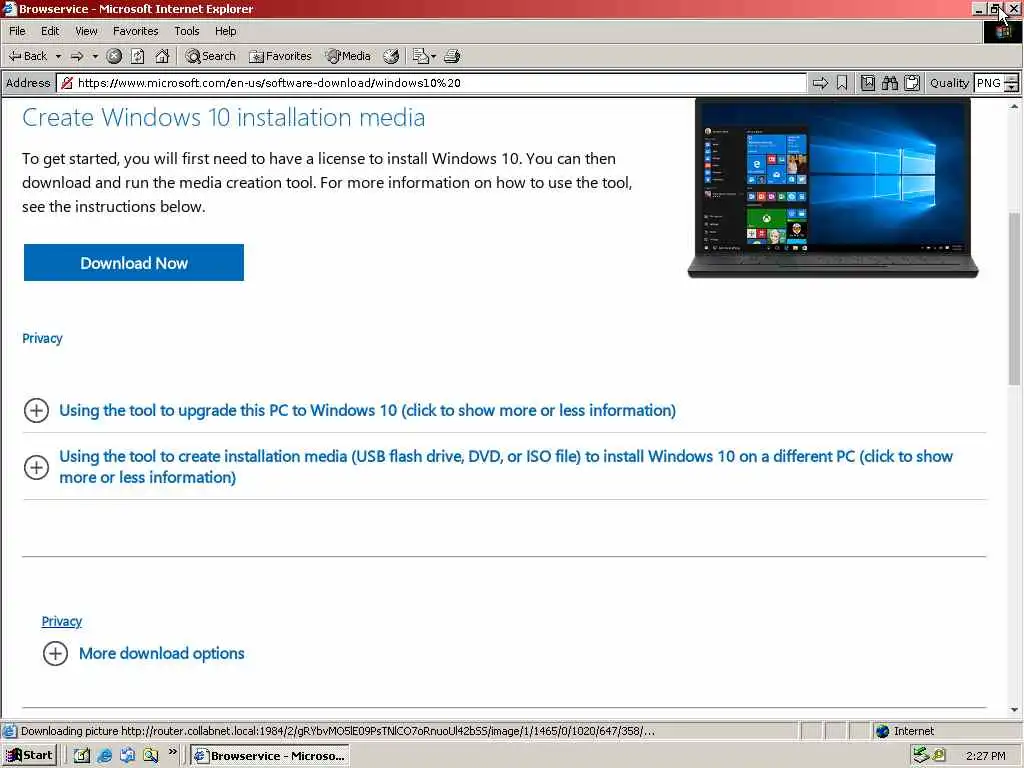Open the Edit menu
This screenshot has height=768, width=1024.
[x=50, y=31]
